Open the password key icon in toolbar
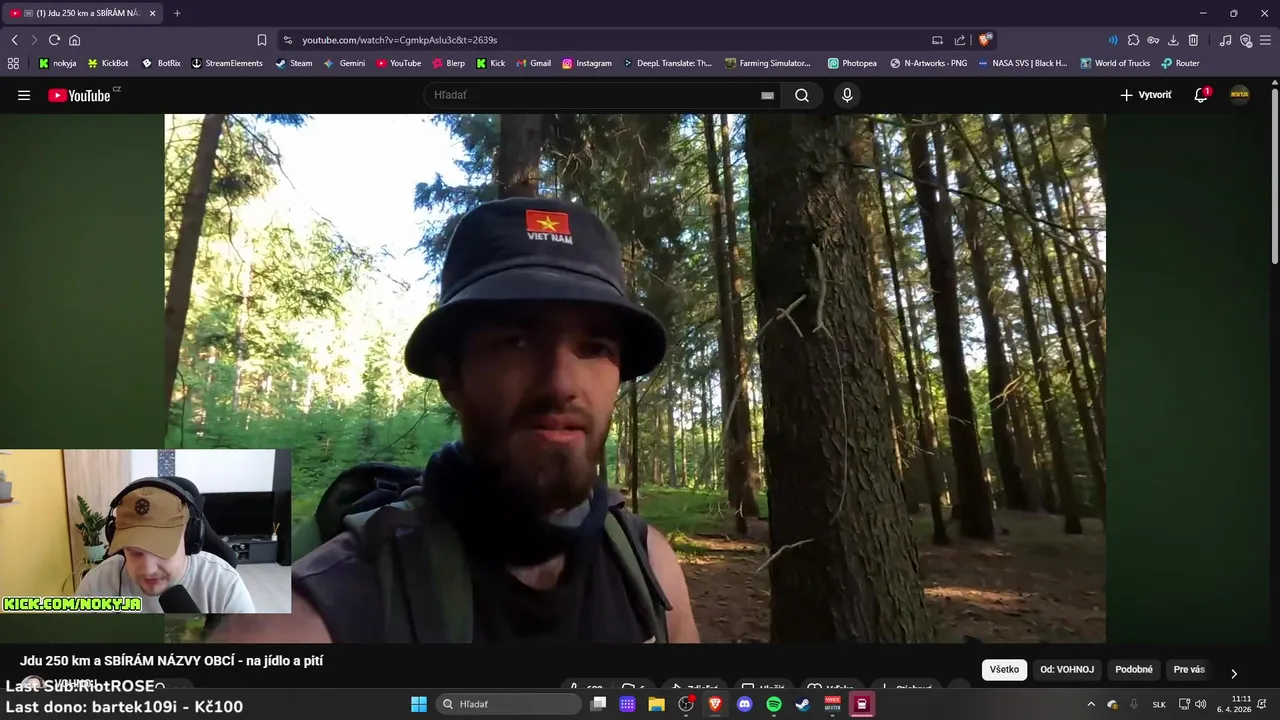 pyautogui.click(x=1153, y=40)
